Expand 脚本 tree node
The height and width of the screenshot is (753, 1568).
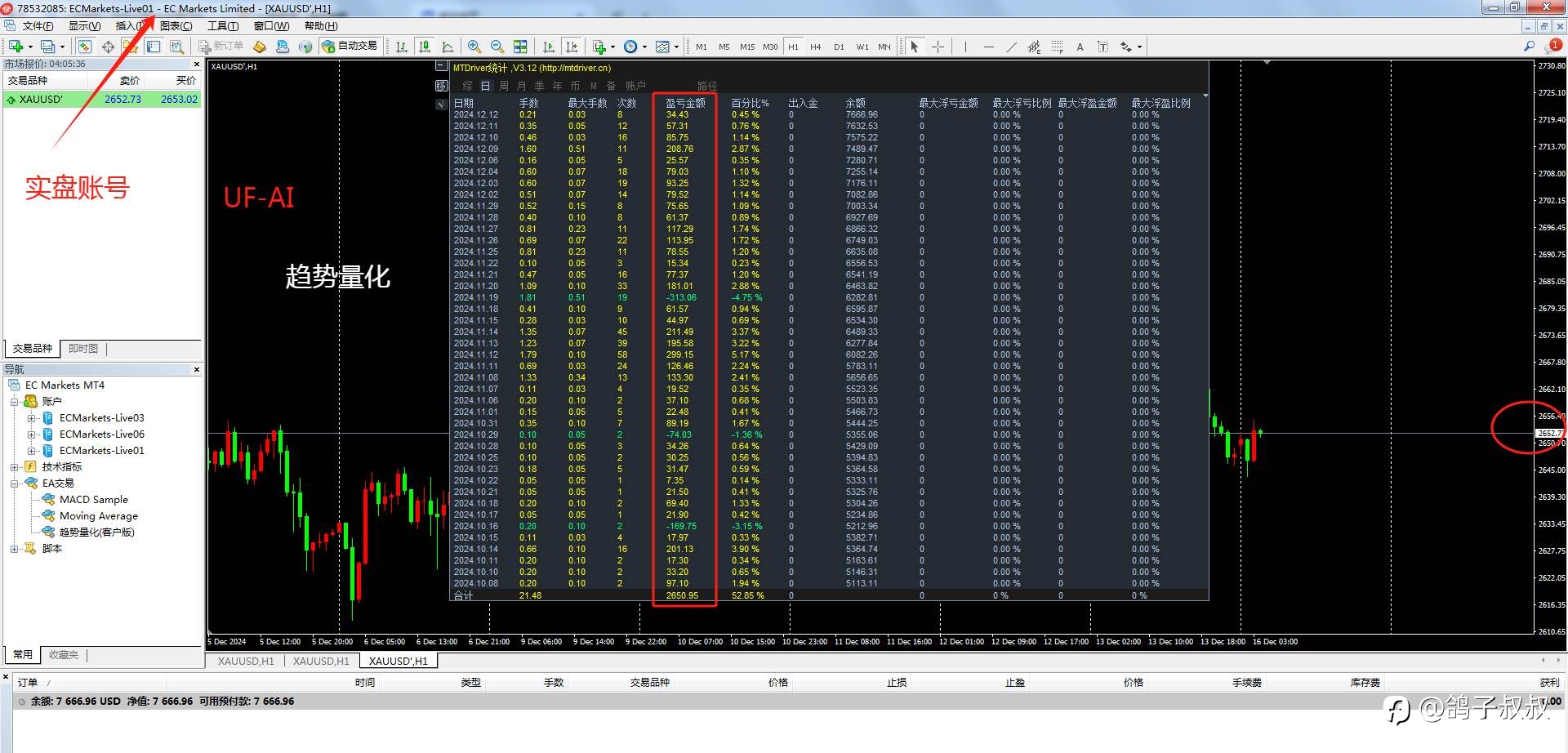coord(14,549)
